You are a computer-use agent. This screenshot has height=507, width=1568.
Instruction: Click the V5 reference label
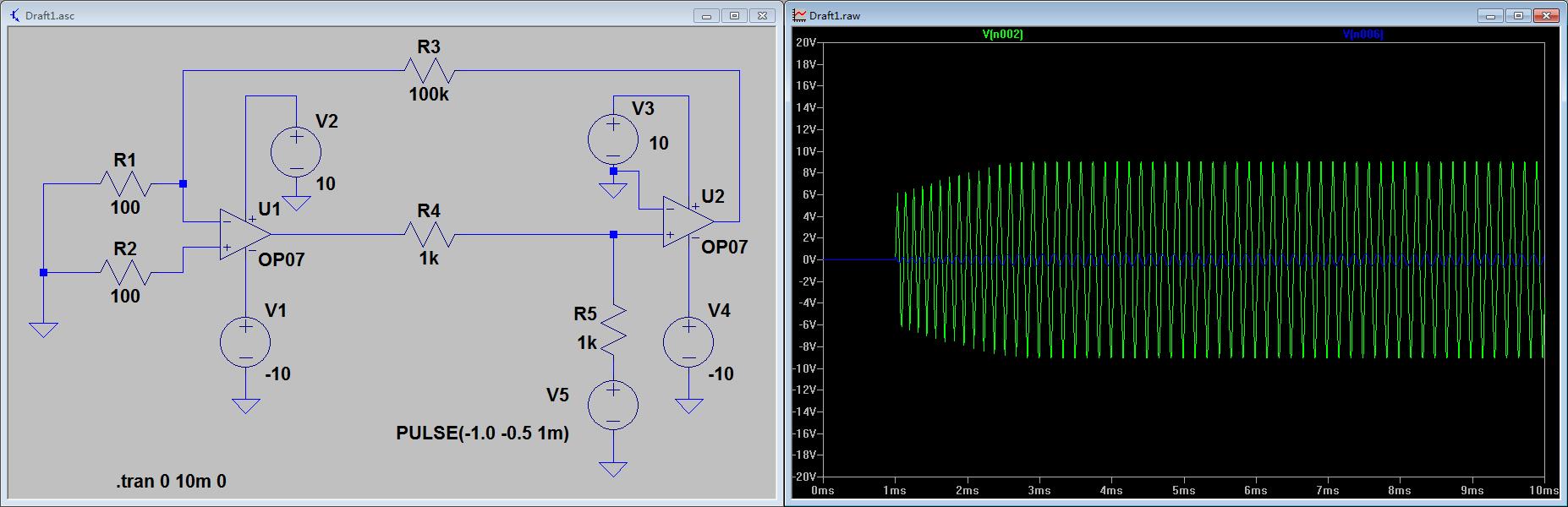557,395
